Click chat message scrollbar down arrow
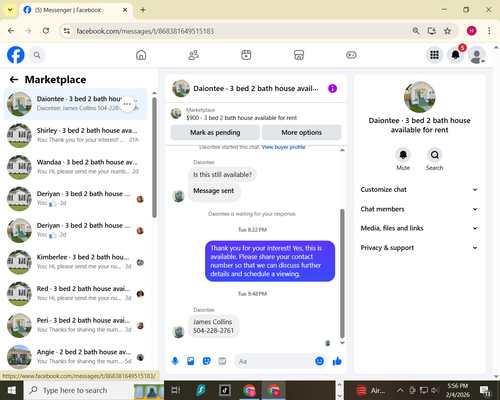The height and width of the screenshot is (400, 500). [x=342, y=343]
